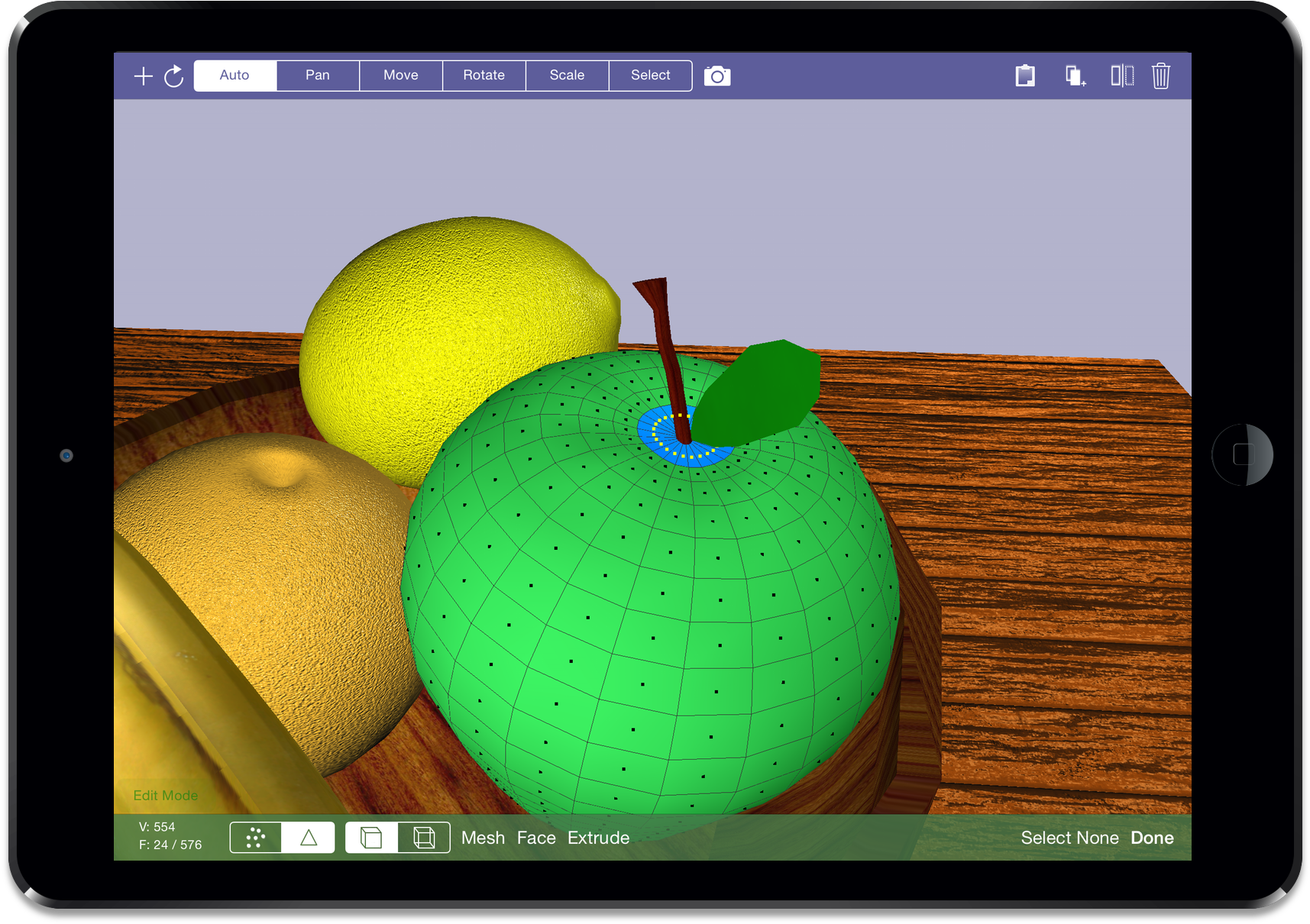1310x924 pixels.
Task: Delete the selection with the trash icon
Action: pos(1161,76)
